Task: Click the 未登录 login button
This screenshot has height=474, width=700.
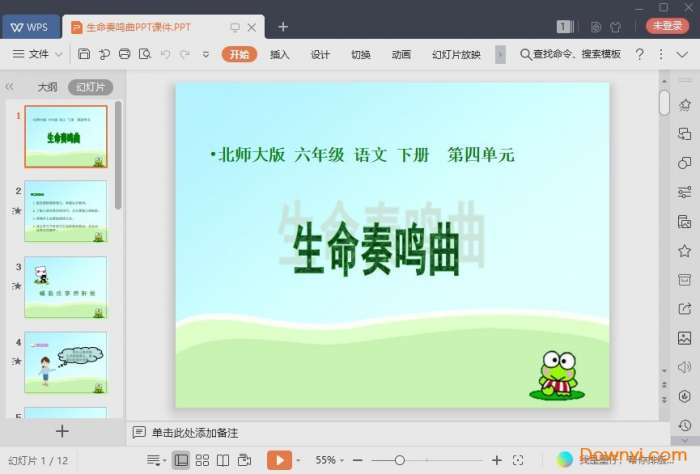Action: coord(667,26)
